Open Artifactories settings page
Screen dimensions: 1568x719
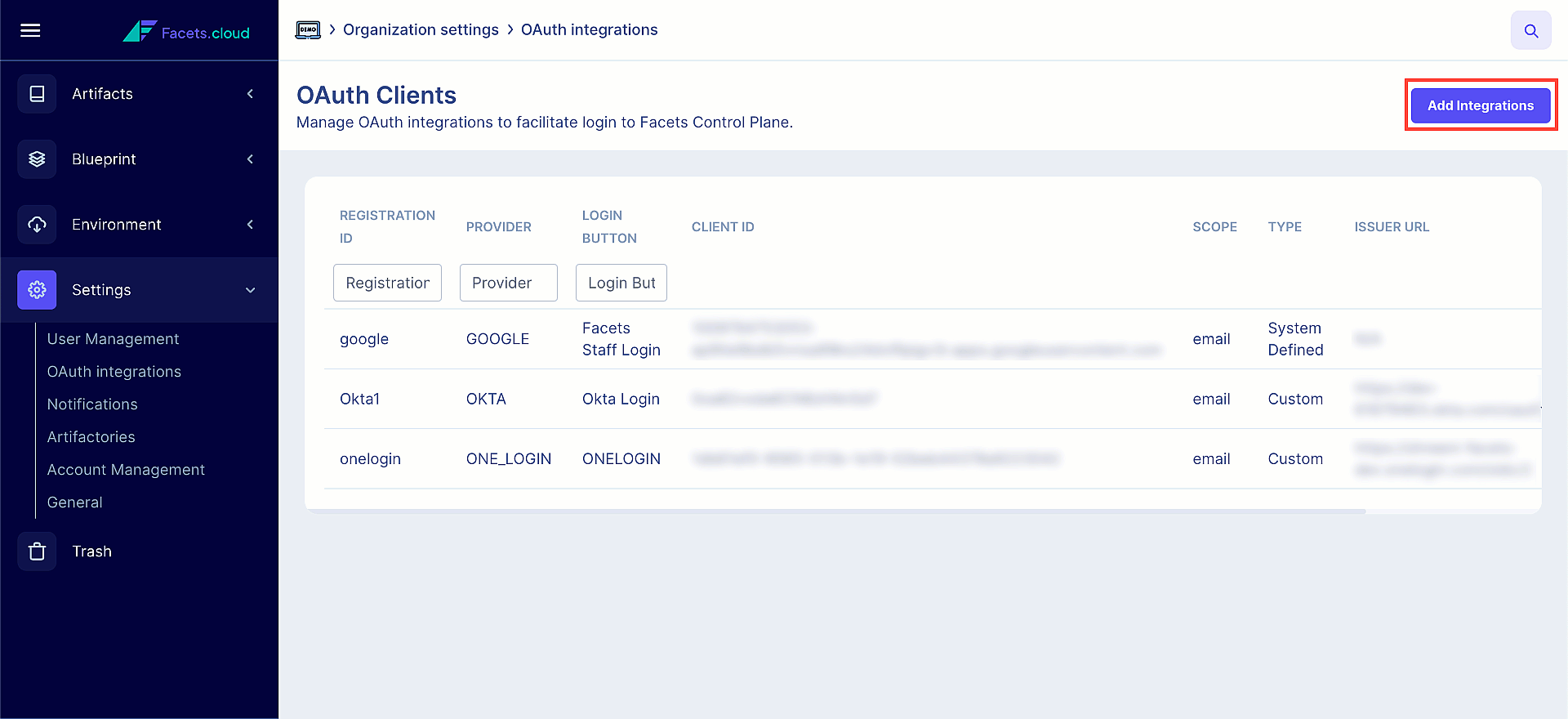pyautogui.click(x=91, y=437)
